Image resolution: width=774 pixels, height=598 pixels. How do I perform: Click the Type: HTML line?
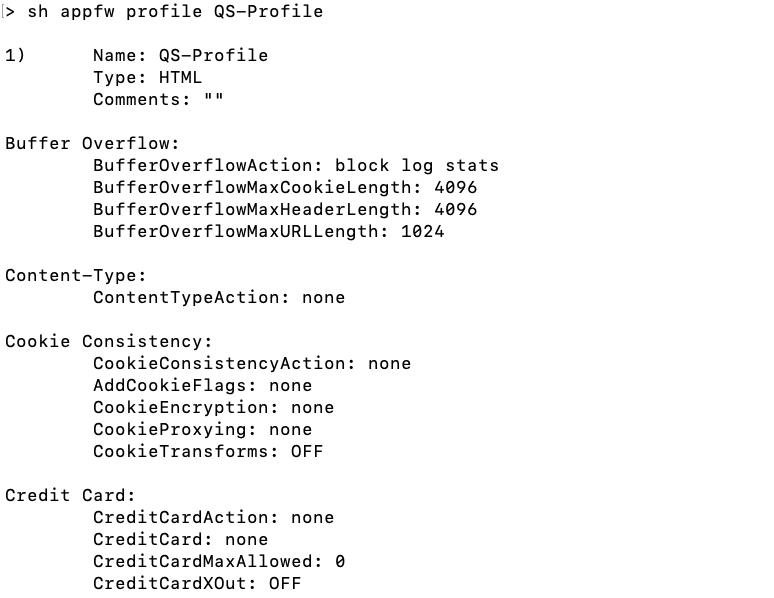(x=148, y=78)
